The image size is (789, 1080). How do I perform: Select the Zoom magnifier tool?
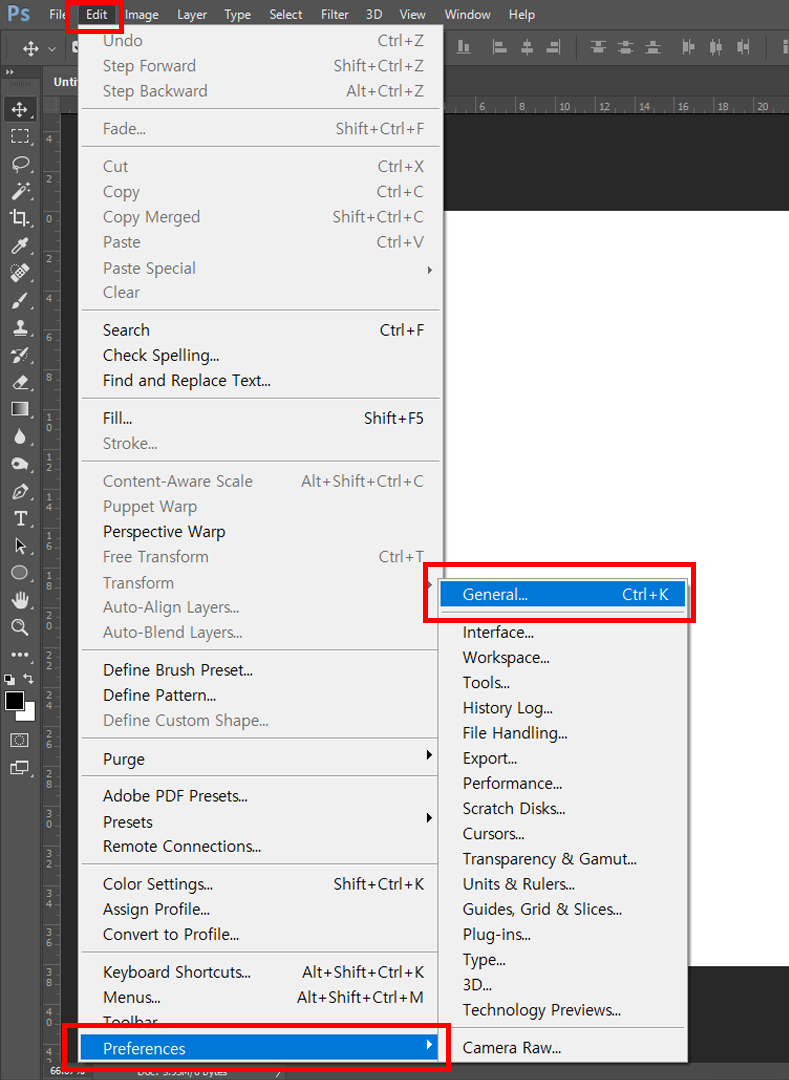(x=19, y=627)
